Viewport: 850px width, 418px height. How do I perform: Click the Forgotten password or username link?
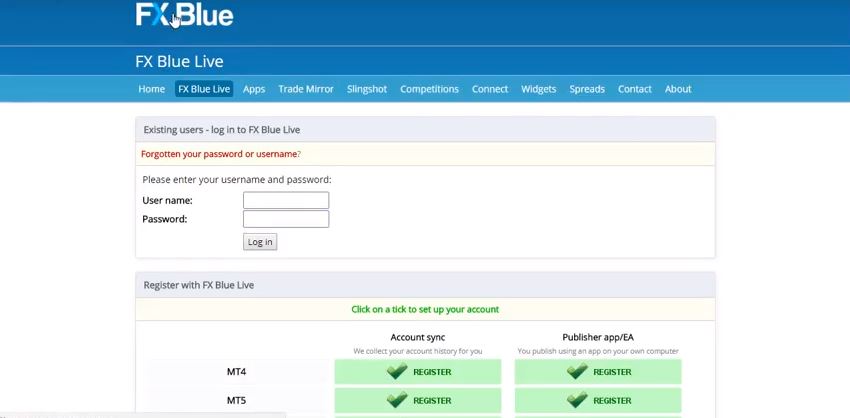coord(219,154)
